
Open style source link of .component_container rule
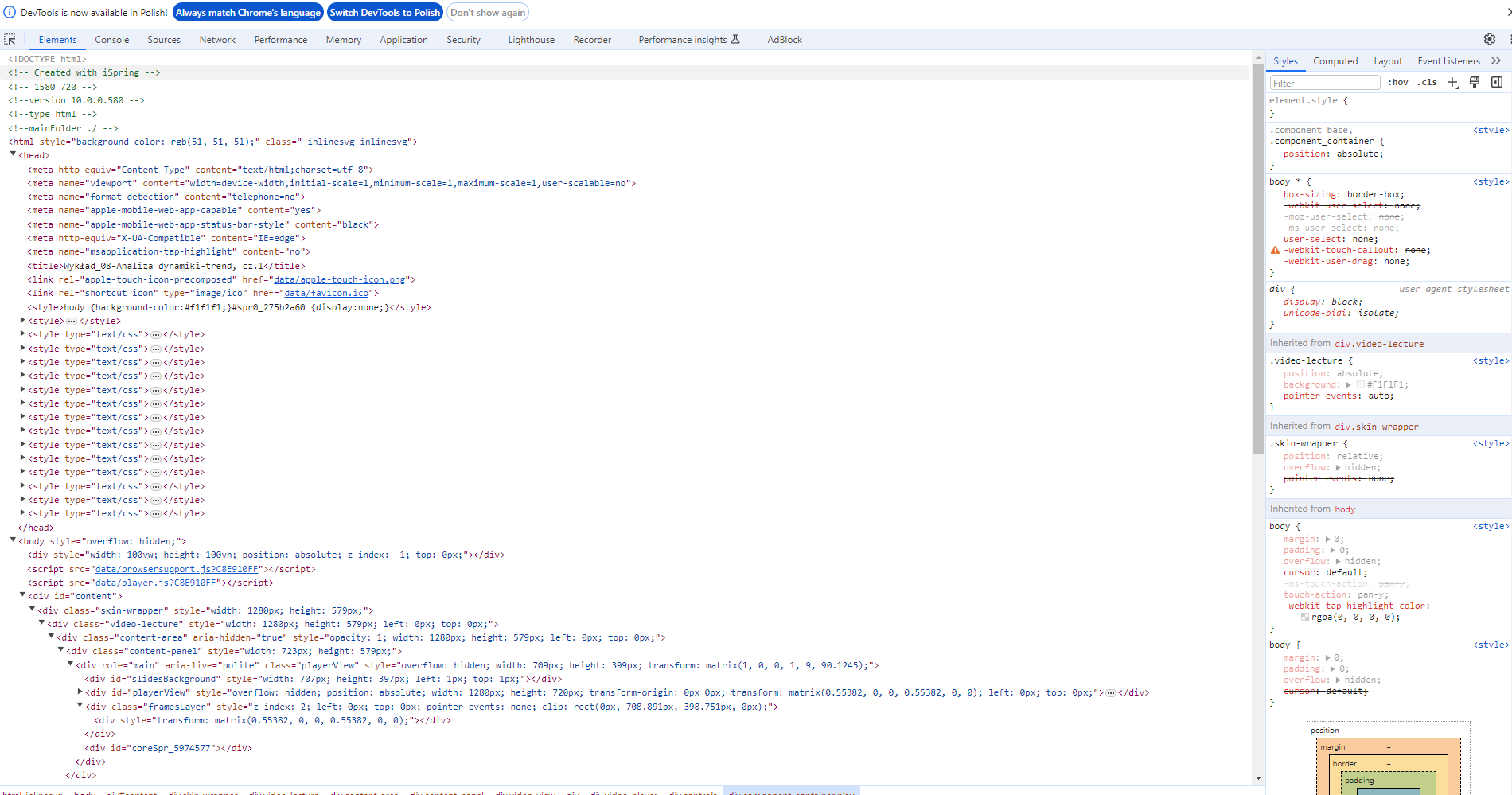(x=1491, y=131)
